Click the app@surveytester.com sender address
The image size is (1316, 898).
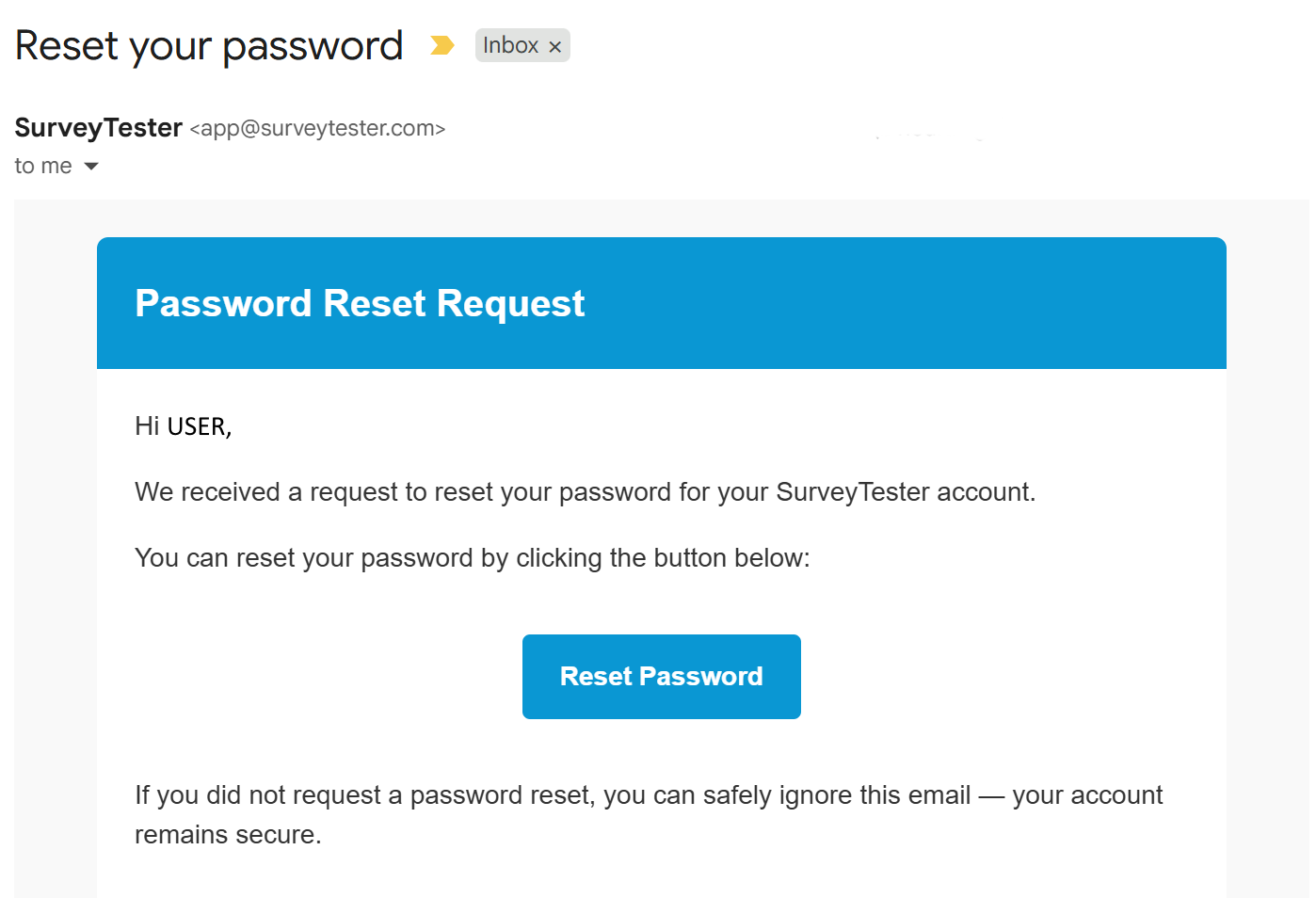tap(317, 128)
